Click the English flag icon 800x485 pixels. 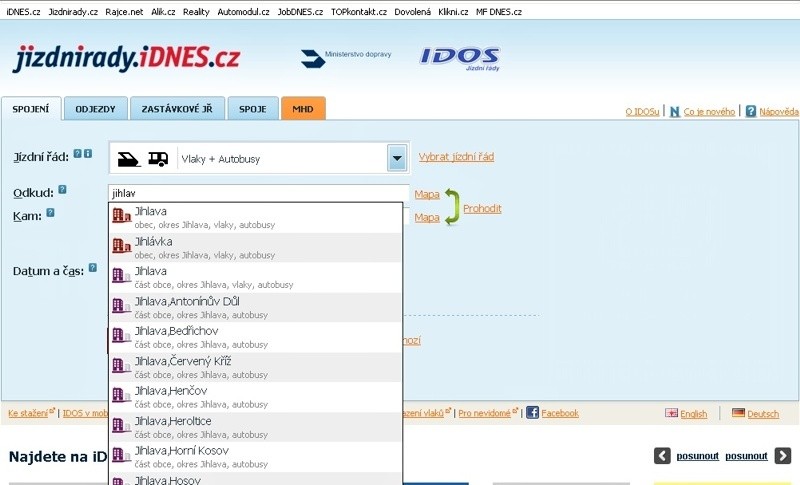[671, 413]
